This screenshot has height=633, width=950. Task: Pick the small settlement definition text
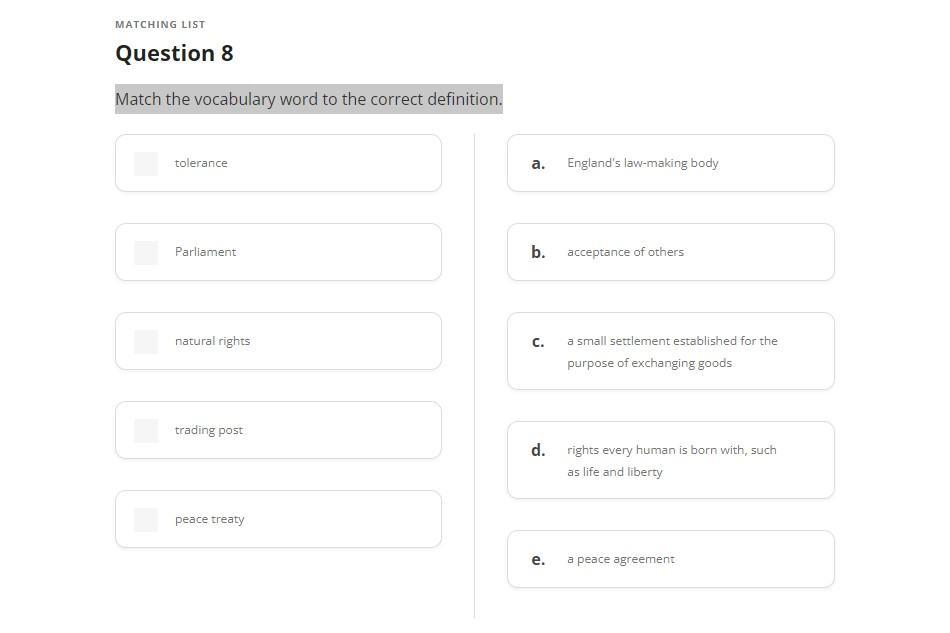671,352
